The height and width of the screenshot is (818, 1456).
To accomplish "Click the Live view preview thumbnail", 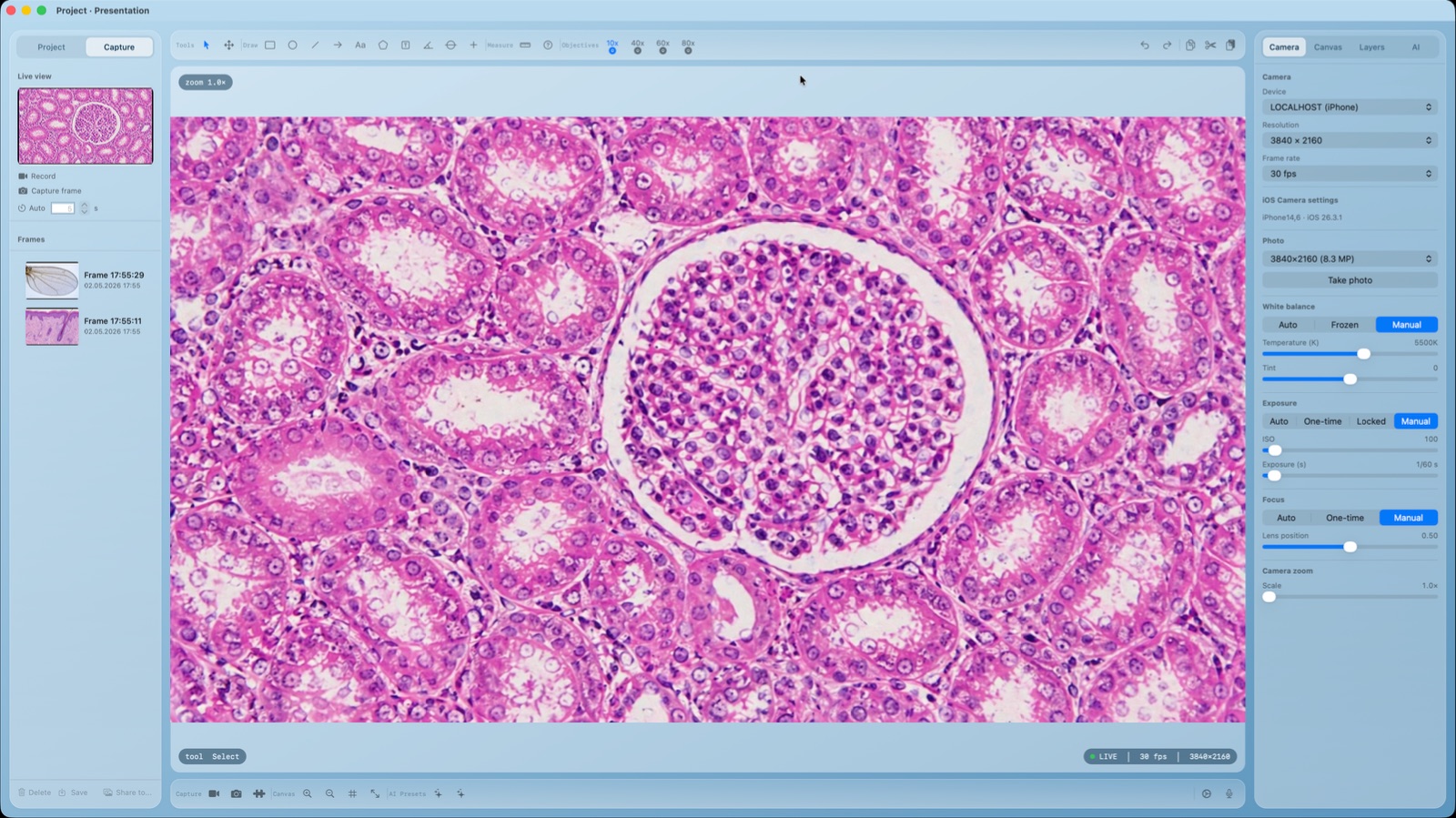I will pyautogui.click(x=86, y=126).
